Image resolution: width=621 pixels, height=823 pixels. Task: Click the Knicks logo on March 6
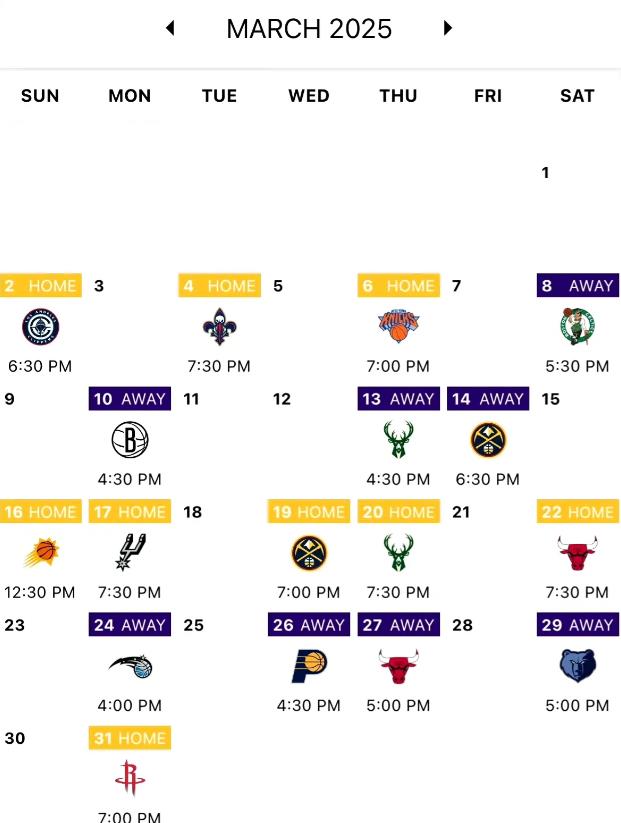(398, 326)
